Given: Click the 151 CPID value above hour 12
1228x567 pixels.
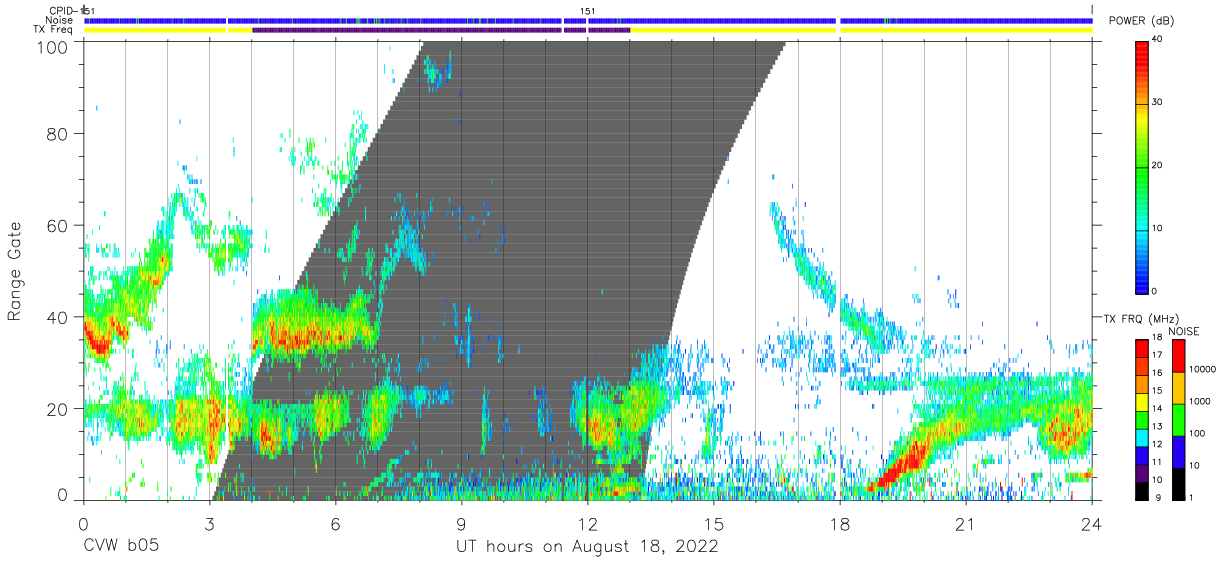Looking at the screenshot, I should click(588, 11).
